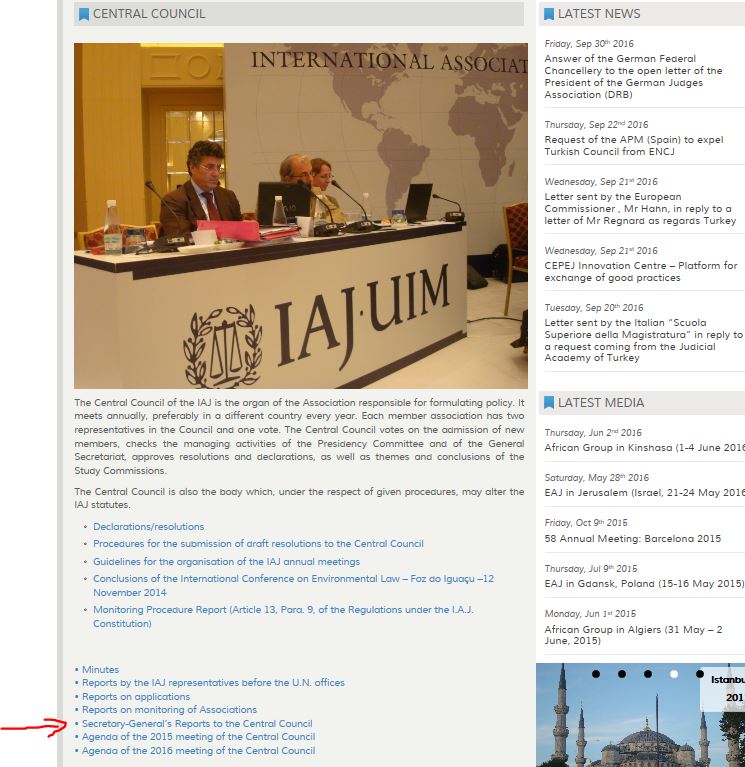
Task: Open Conclusions of the Environmental Law conference link
Action: pos(293,586)
